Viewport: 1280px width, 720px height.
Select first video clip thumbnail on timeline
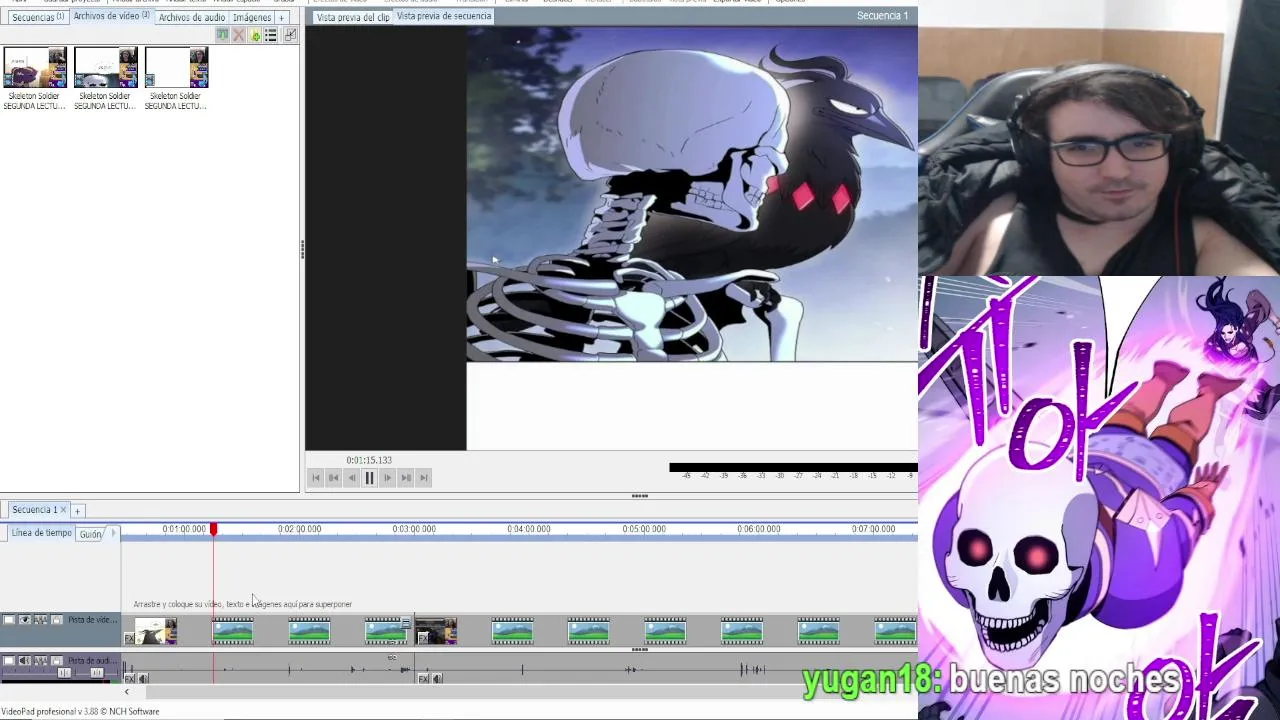156,631
